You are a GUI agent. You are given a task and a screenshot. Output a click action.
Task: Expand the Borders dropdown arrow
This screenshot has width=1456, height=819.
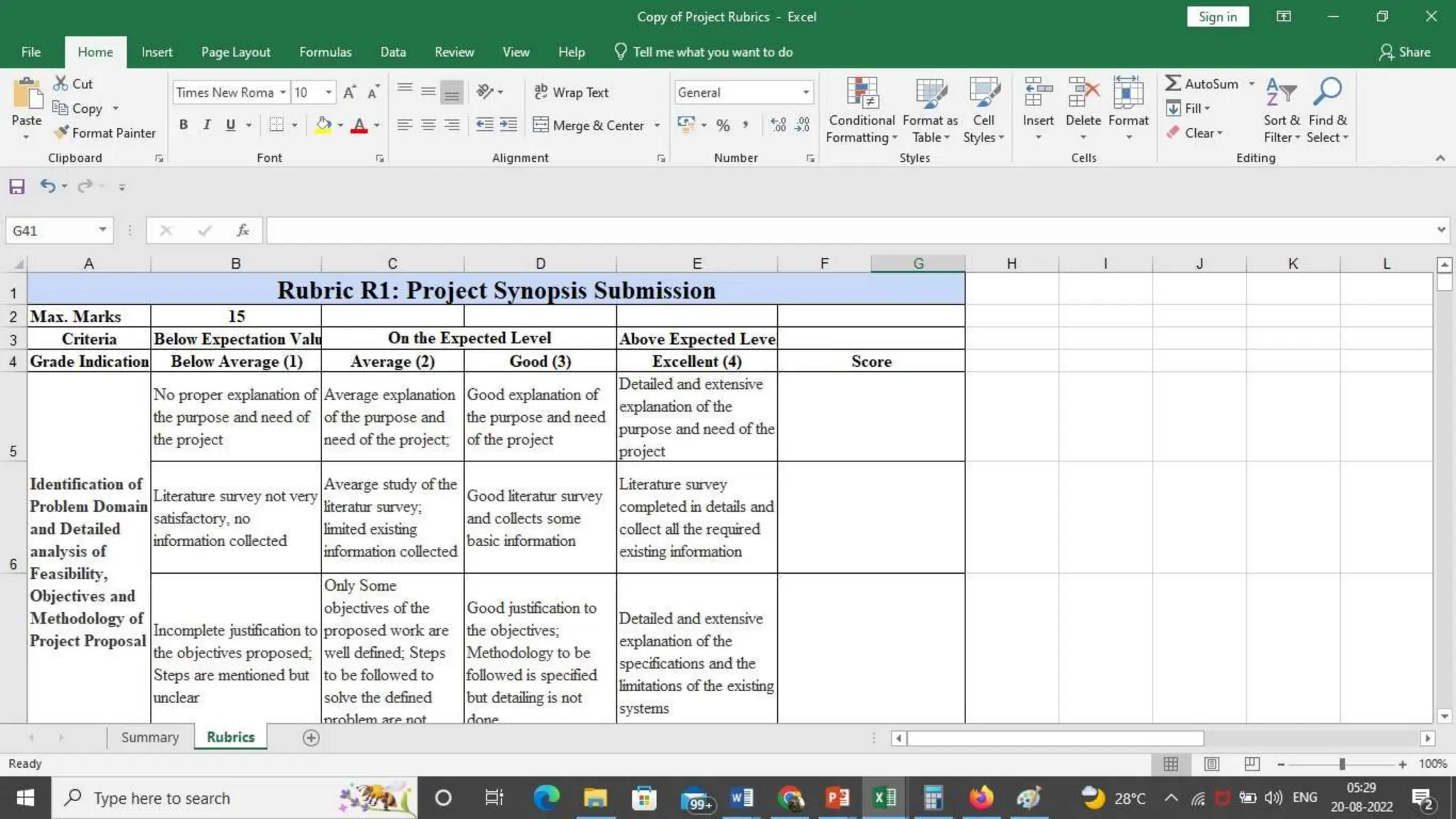[294, 125]
